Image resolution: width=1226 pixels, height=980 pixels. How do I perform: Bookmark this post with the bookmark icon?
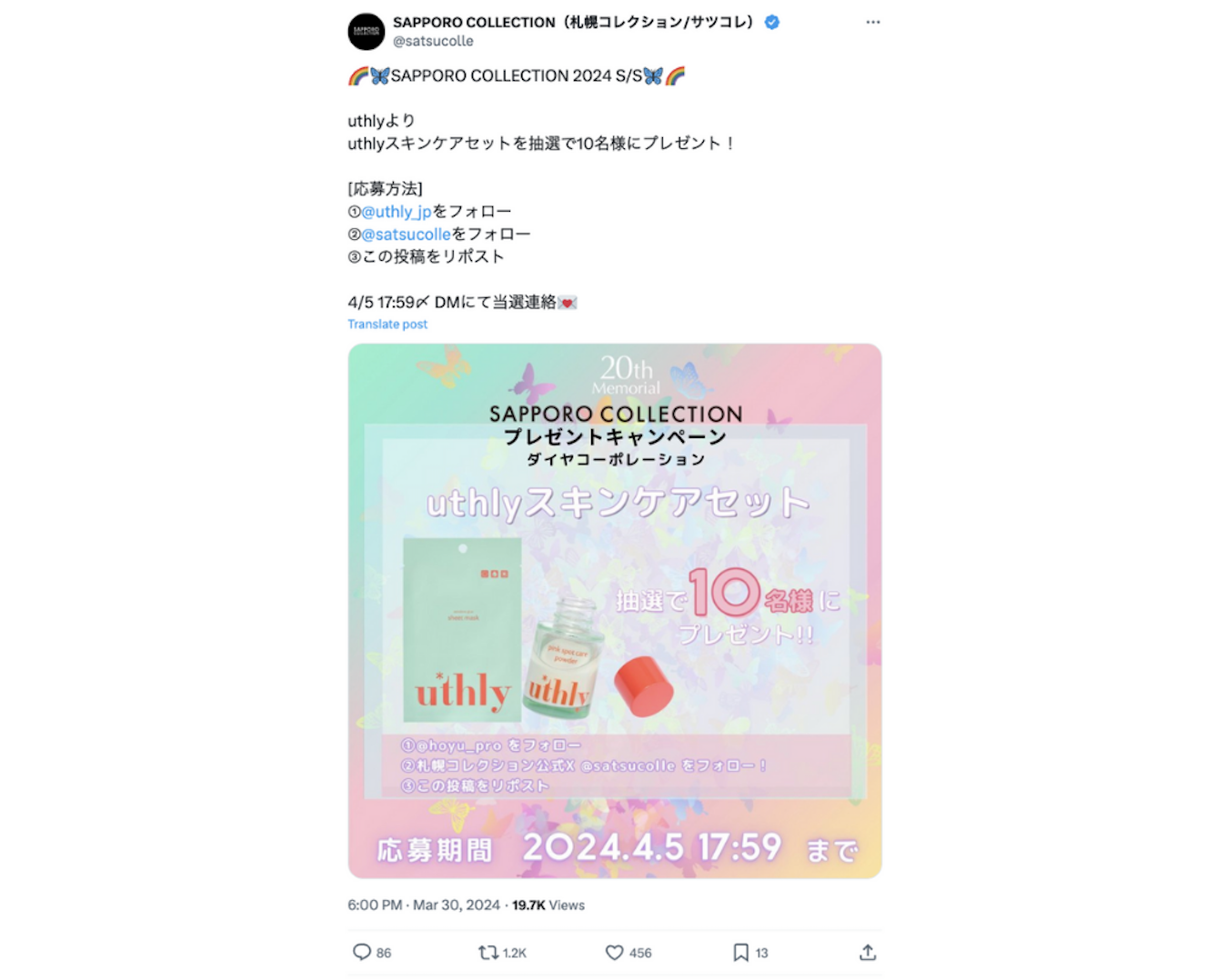(x=741, y=952)
